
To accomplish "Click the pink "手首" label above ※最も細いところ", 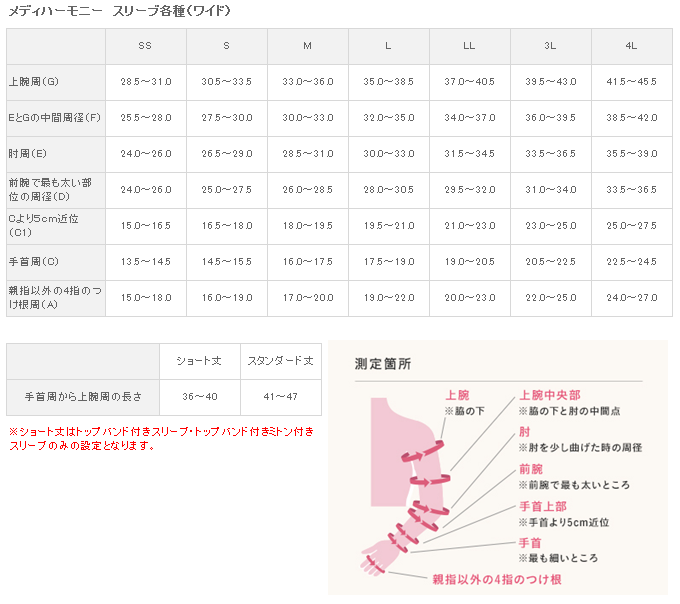I will (x=530, y=543).
